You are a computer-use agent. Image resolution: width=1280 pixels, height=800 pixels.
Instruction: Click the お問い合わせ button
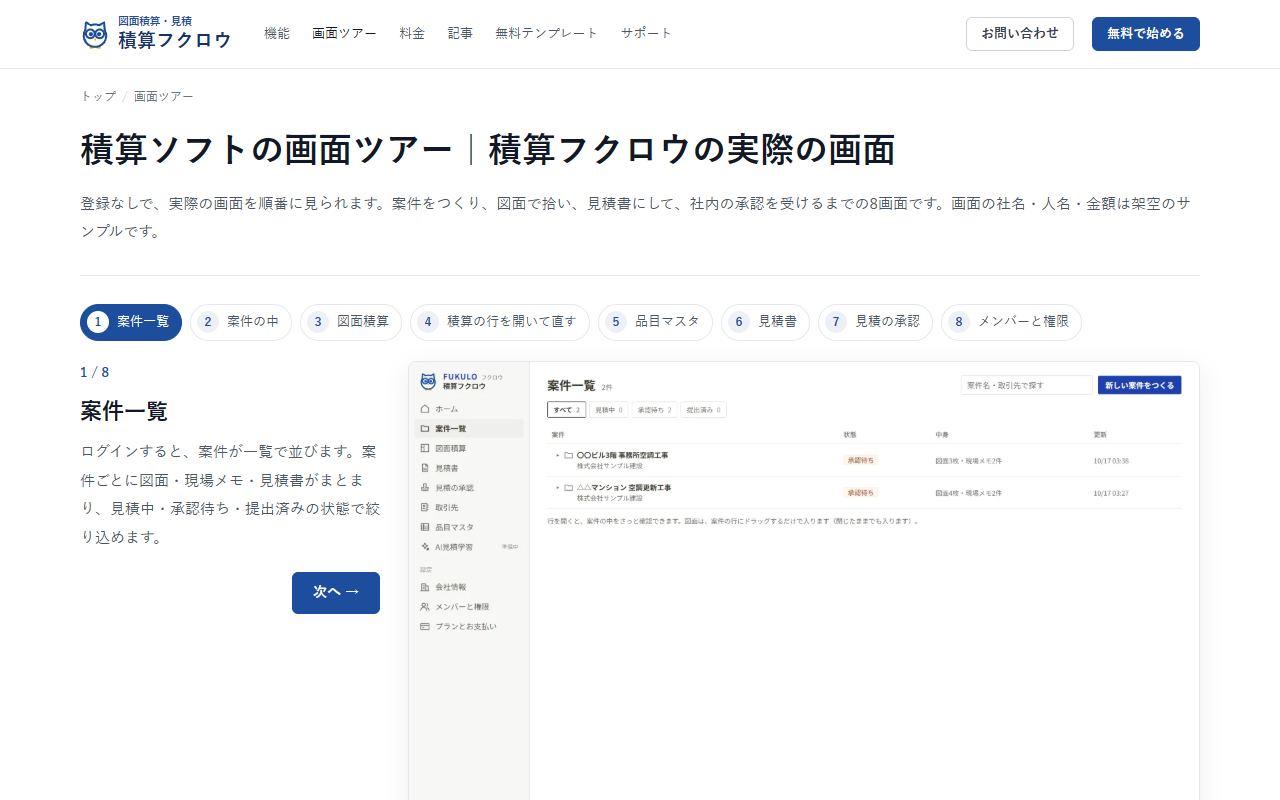click(x=1020, y=34)
